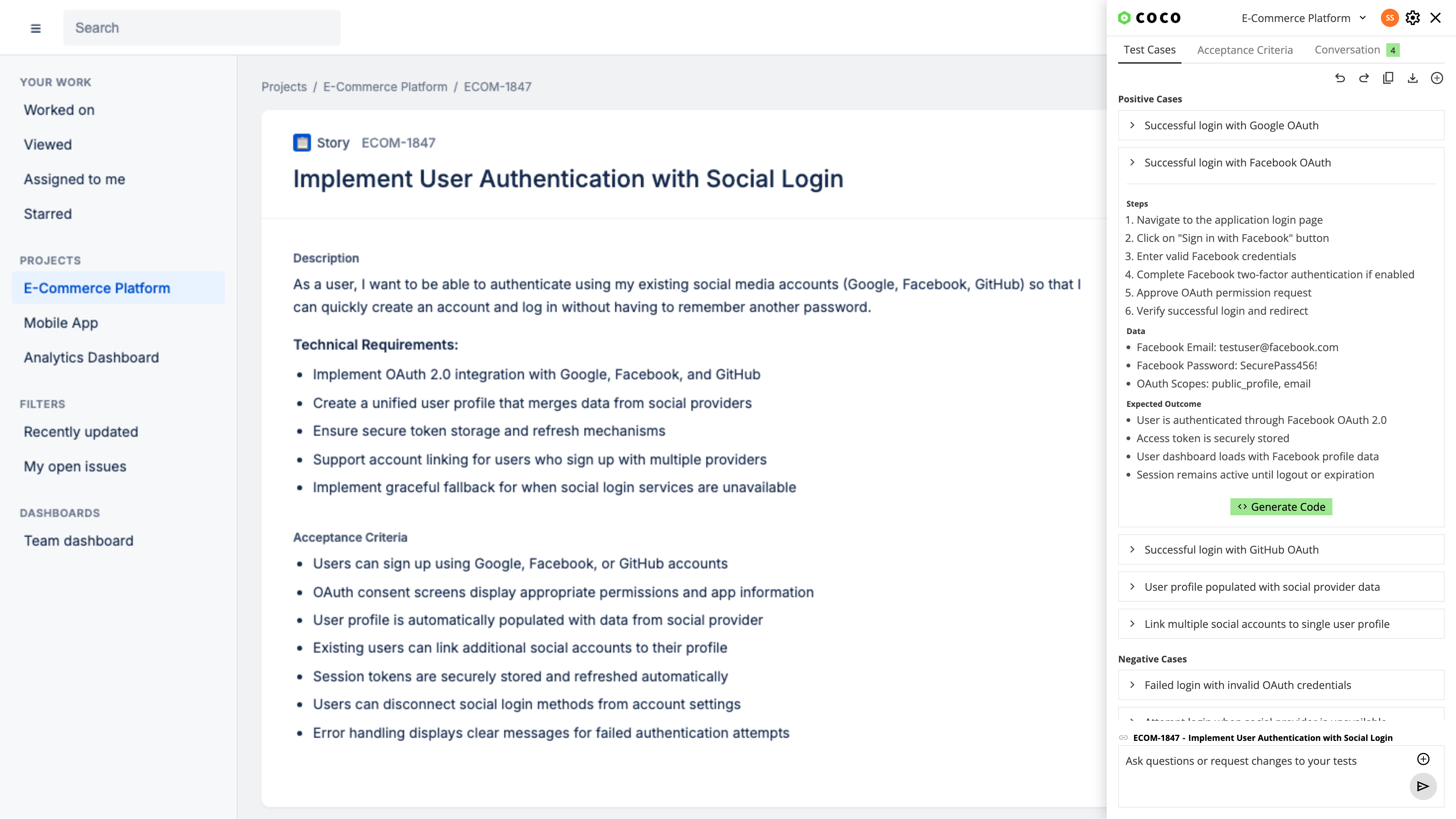This screenshot has width=1456, height=819.
Task: Send a message in the chat
Action: pos(1423,786)
